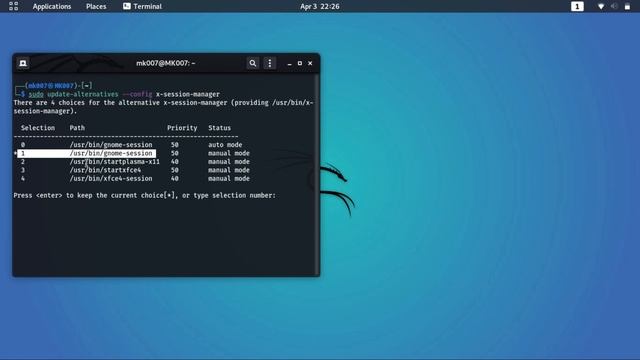Click the 'type selection number' prompt line
The width and height of the screenshot is (640, 360).
point(144,196)
